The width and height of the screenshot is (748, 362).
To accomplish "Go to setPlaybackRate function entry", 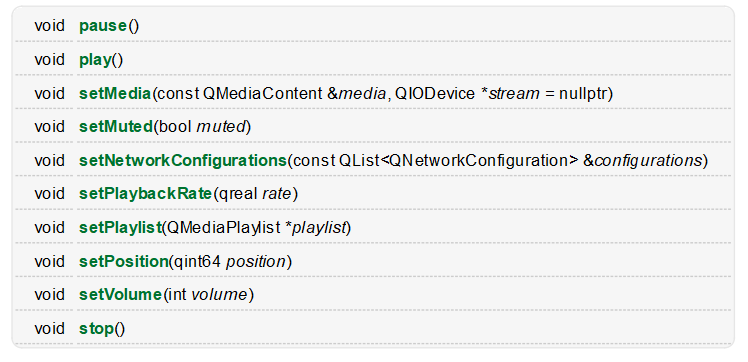I will click(x=145, y=194).
